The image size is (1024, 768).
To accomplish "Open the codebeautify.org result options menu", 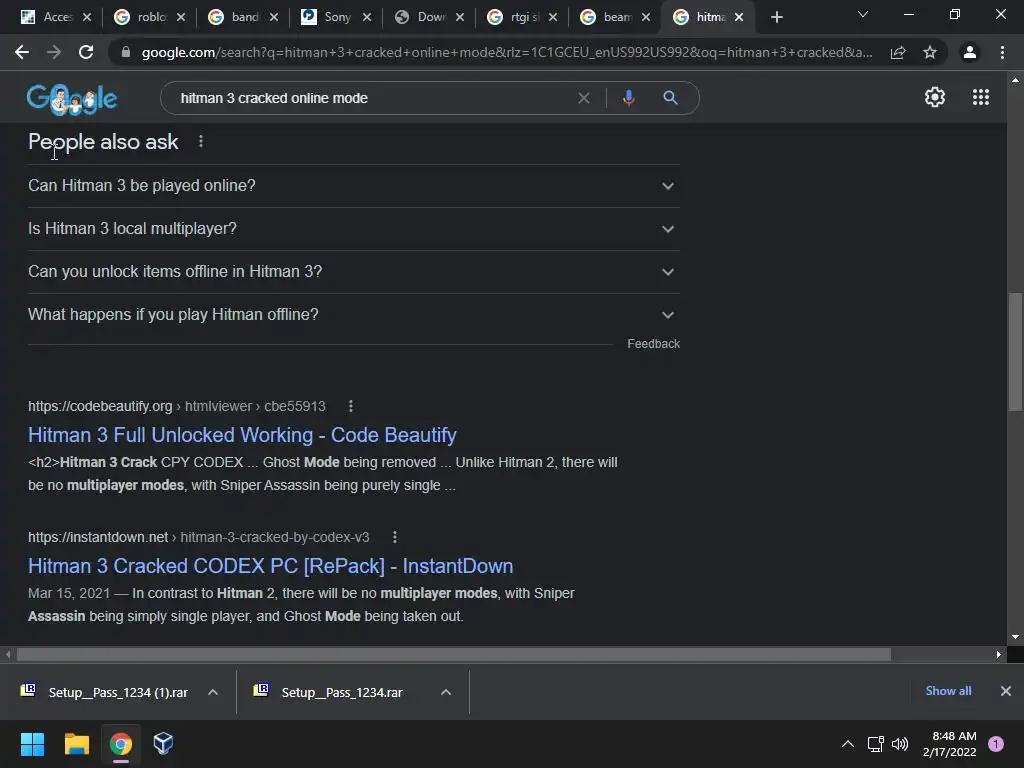I will click(351, 406).
